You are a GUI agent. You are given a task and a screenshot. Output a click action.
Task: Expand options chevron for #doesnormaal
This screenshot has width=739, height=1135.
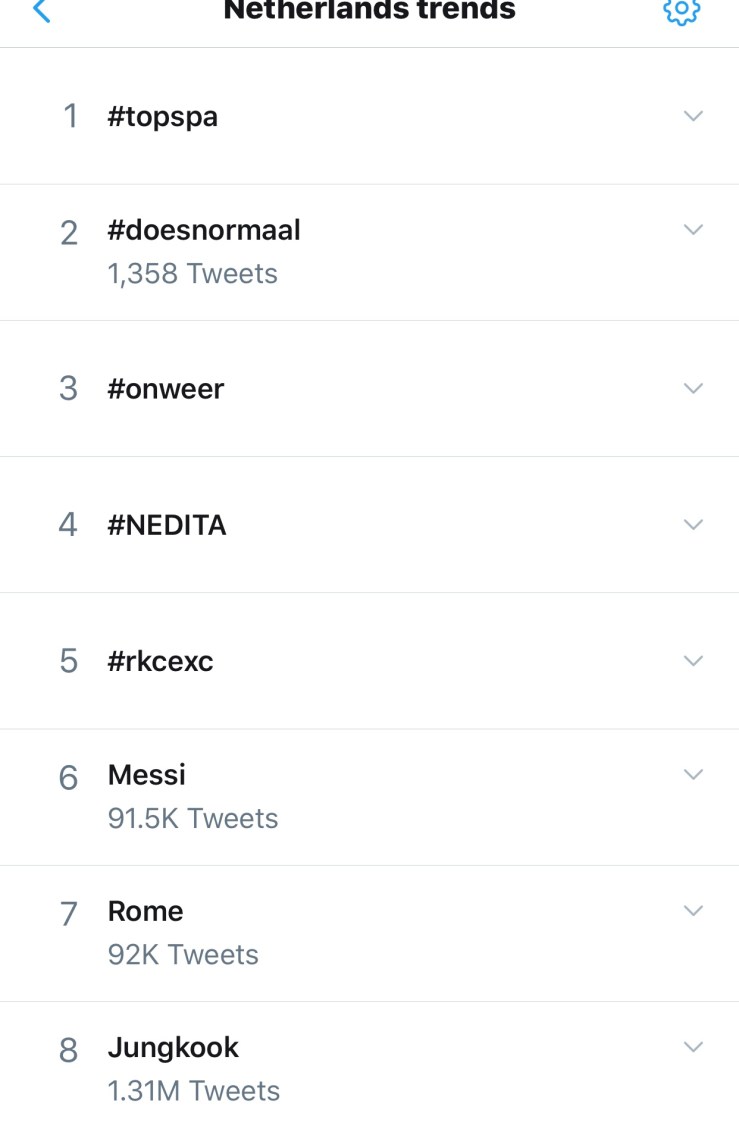693,230
